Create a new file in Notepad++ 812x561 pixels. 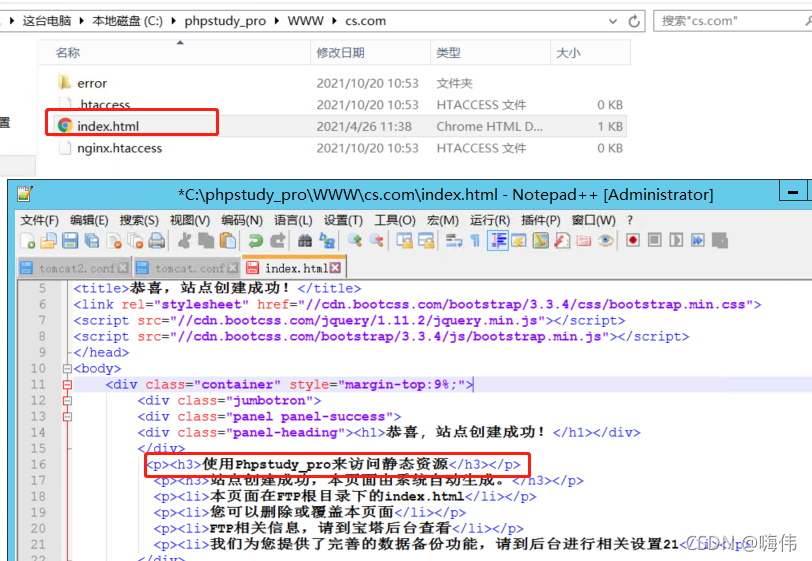point(27,240)
